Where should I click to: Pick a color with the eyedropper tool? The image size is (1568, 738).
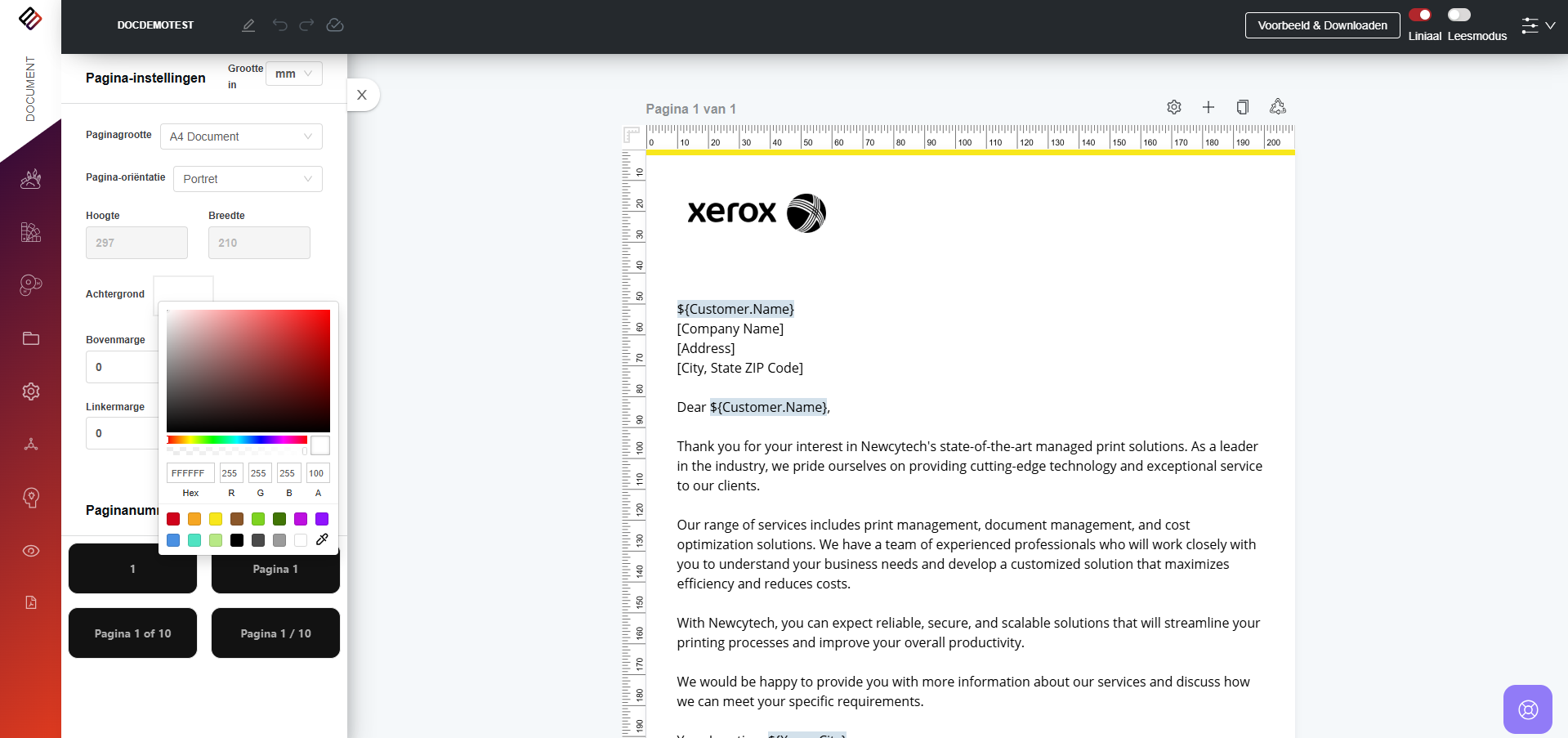click(x=322, y=539)
